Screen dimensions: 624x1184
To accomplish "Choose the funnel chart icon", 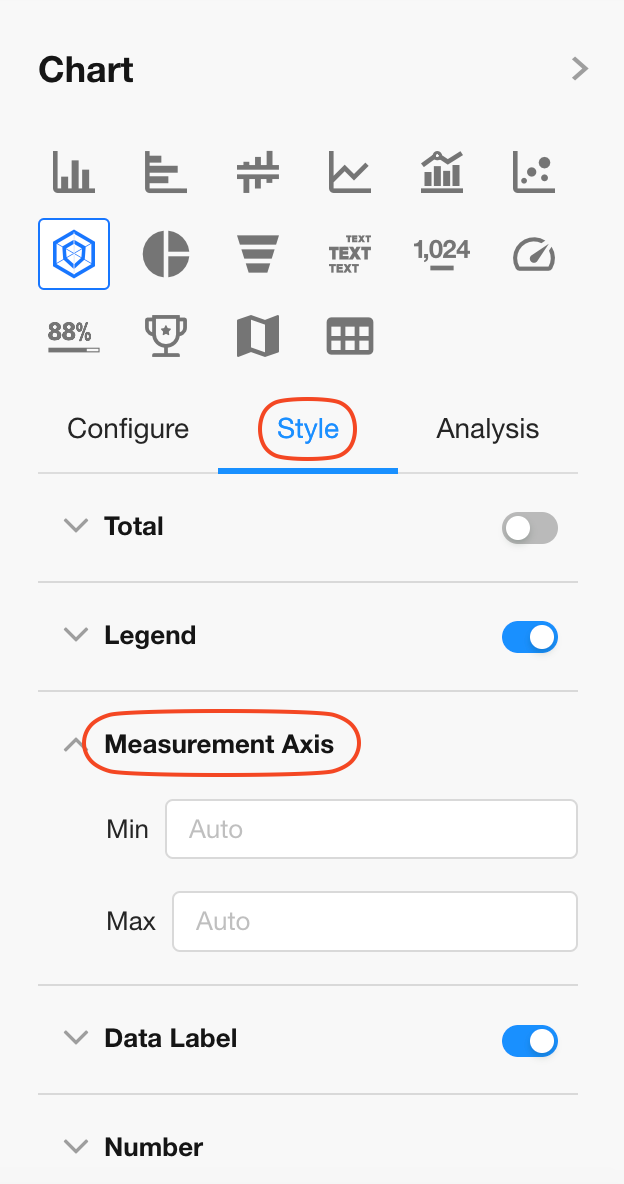I will point(257,254).
